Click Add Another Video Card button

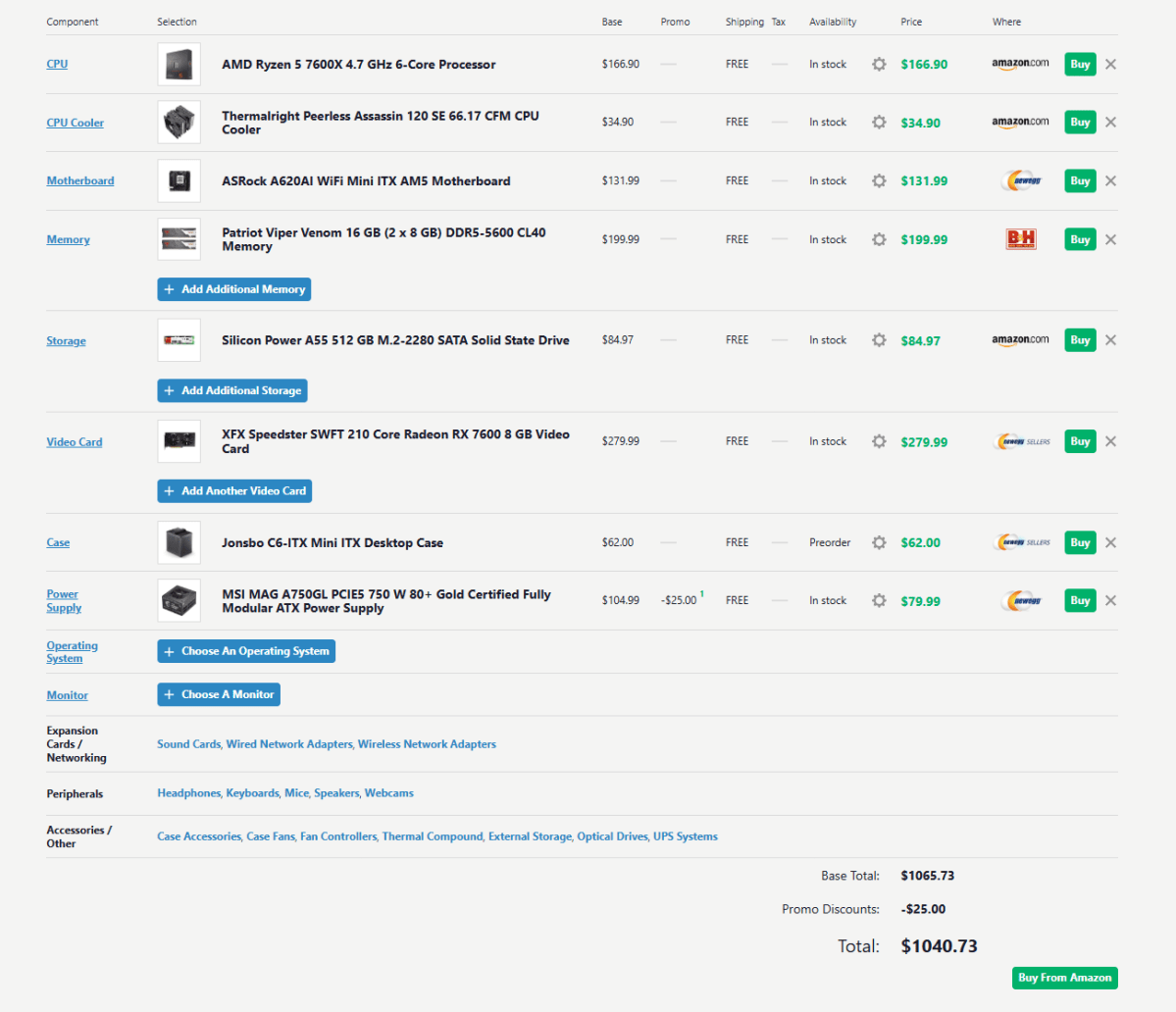[x=234, y=491]
